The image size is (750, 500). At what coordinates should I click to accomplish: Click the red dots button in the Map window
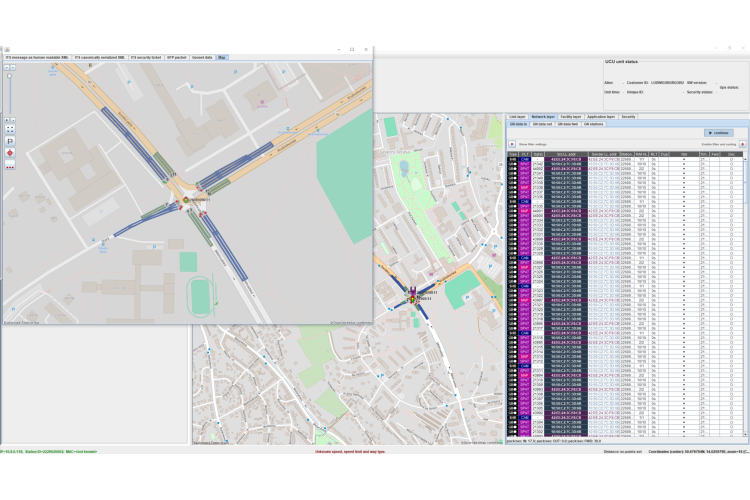point(10,165)
